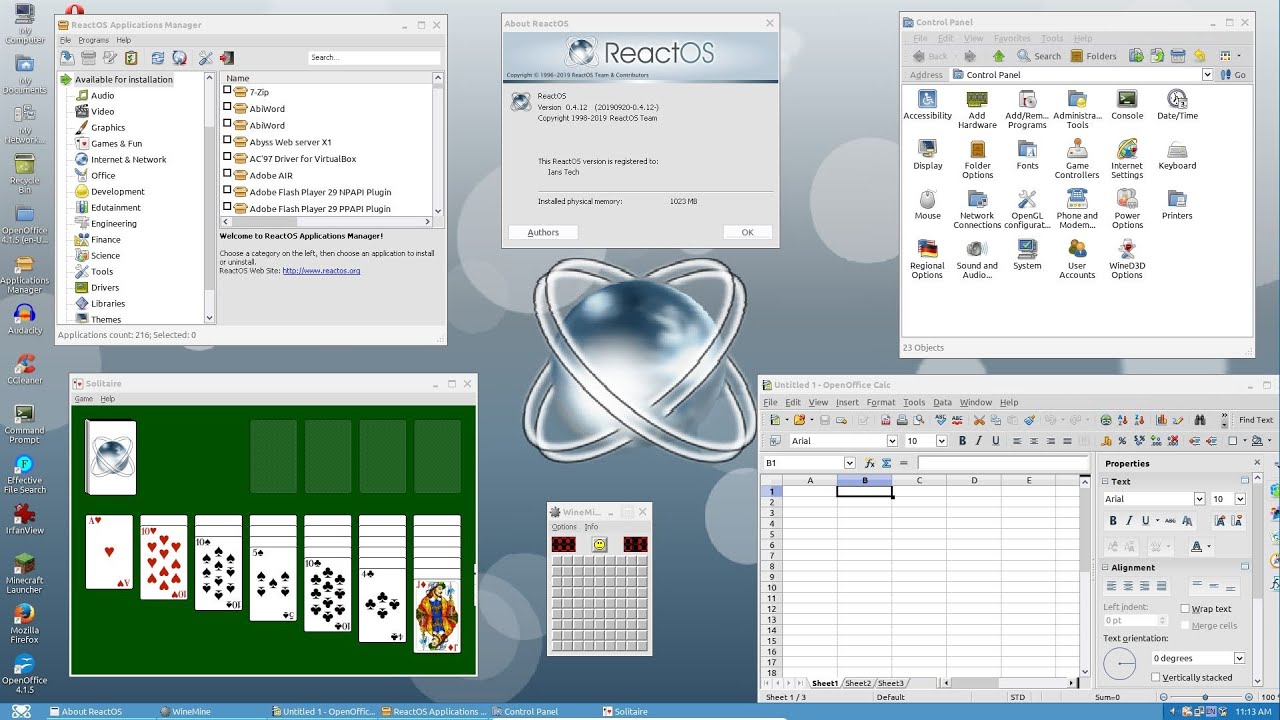Open the Mouse applet in Control Panel
The height and width of the screenshot is (720, 1280).
coord(927,205)
